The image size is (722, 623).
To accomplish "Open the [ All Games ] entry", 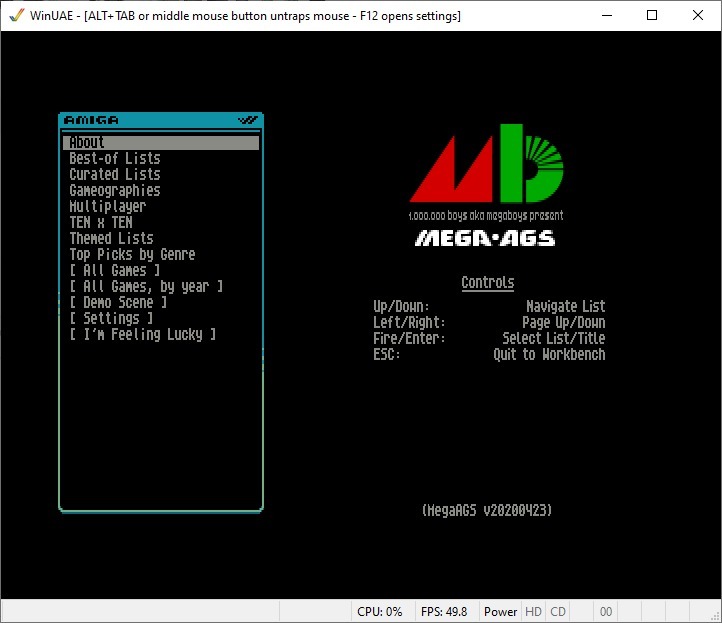I will pyautogui.click(x=115, y=270).
